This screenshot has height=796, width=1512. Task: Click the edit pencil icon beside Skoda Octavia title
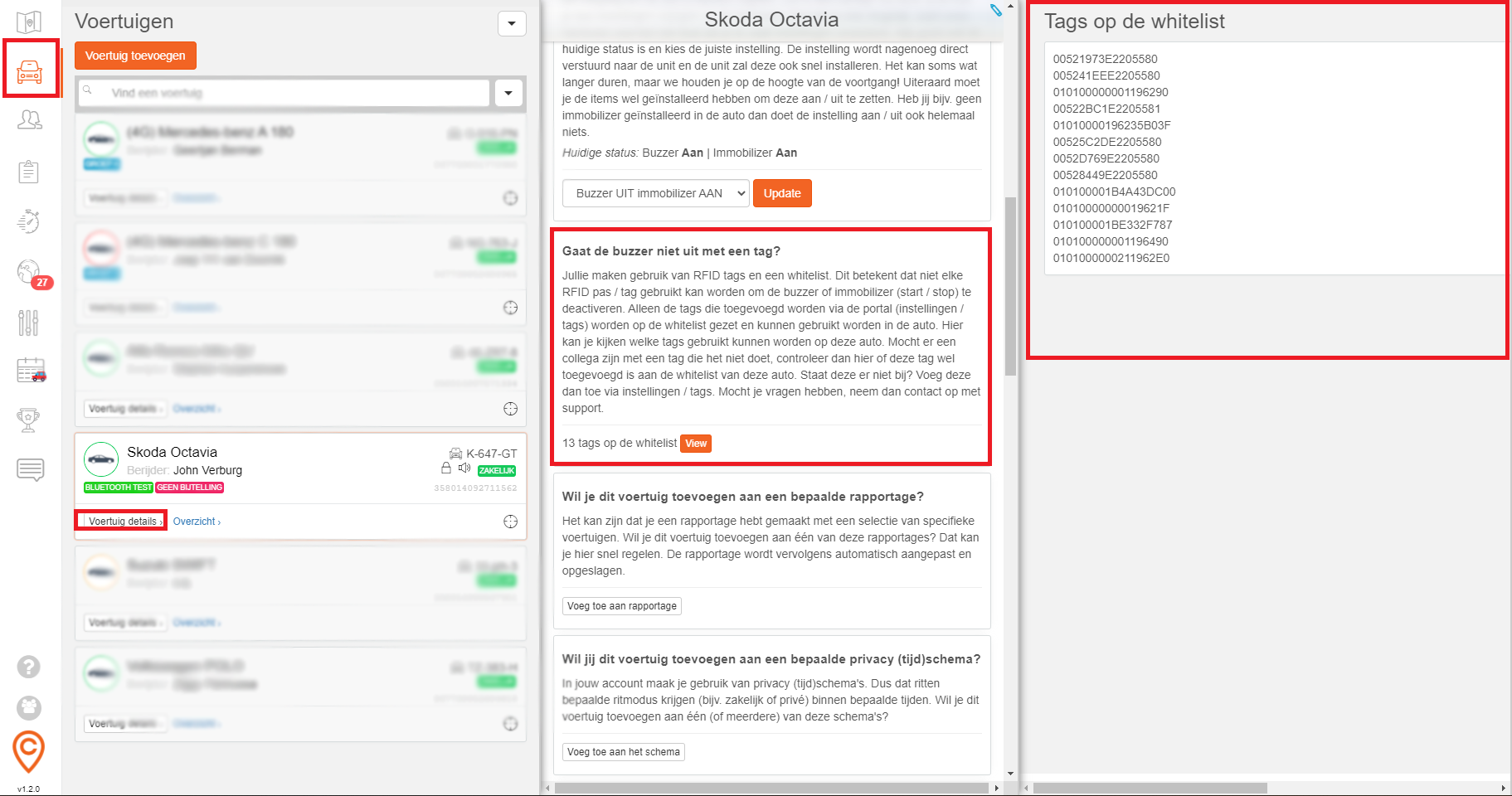click(x=996, y=10)
